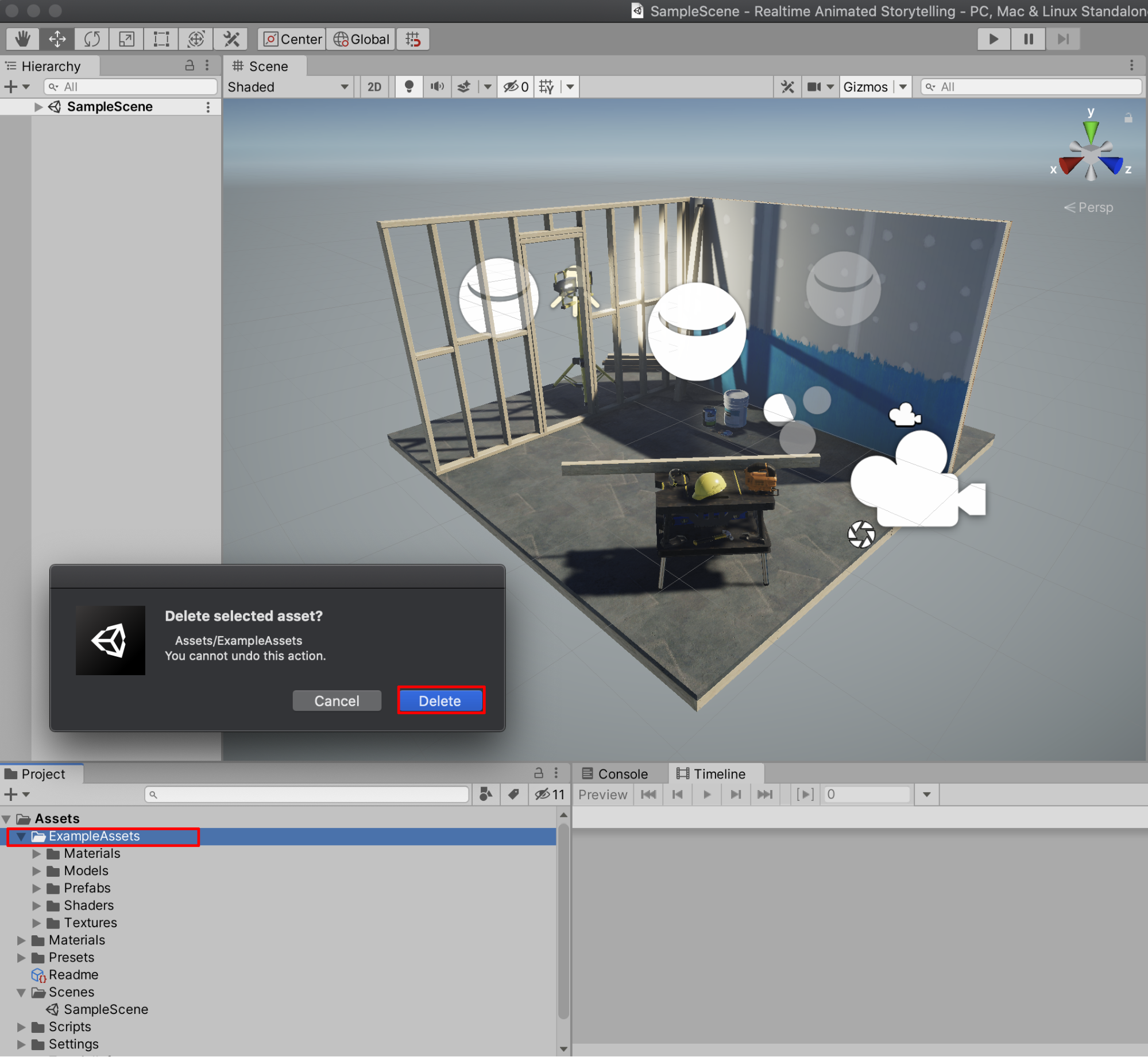Confirm with the Delete button

[x=440, y=700]
